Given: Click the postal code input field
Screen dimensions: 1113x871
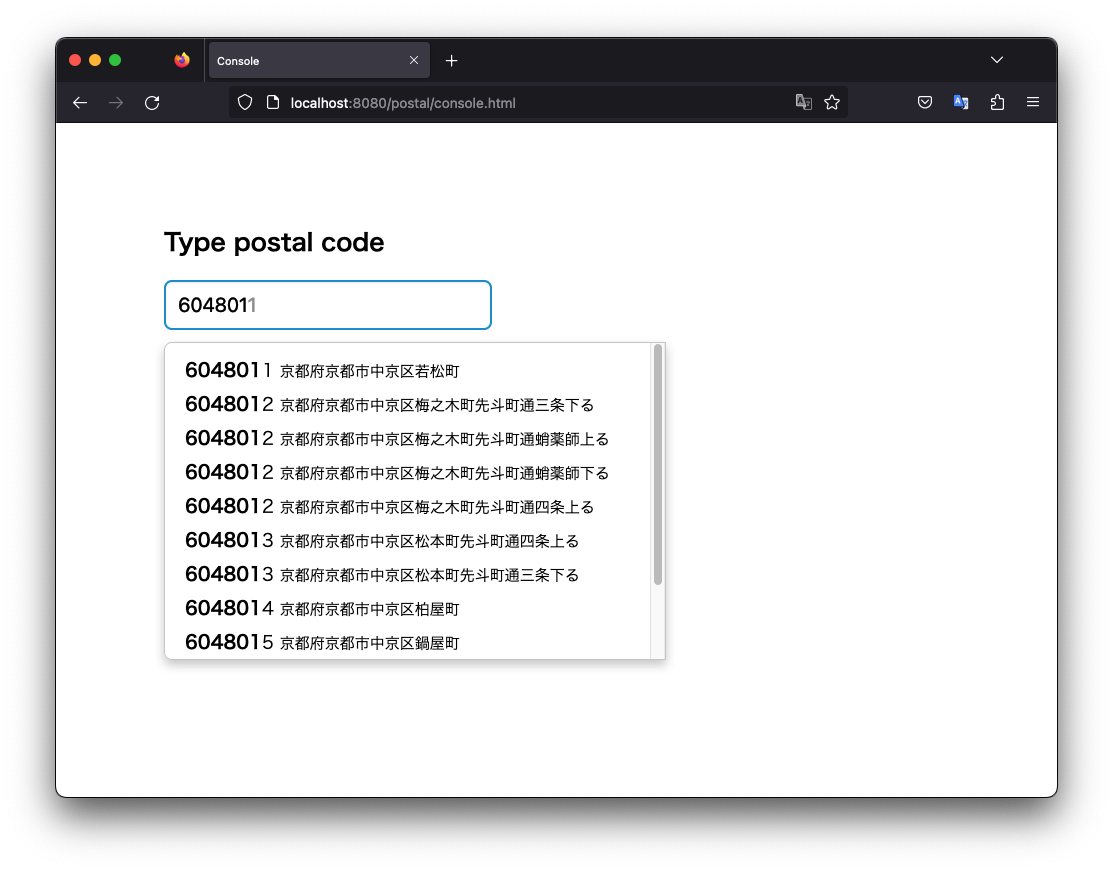Looking at the screenshot, I should pyautogui.click(x=327, y=305).
